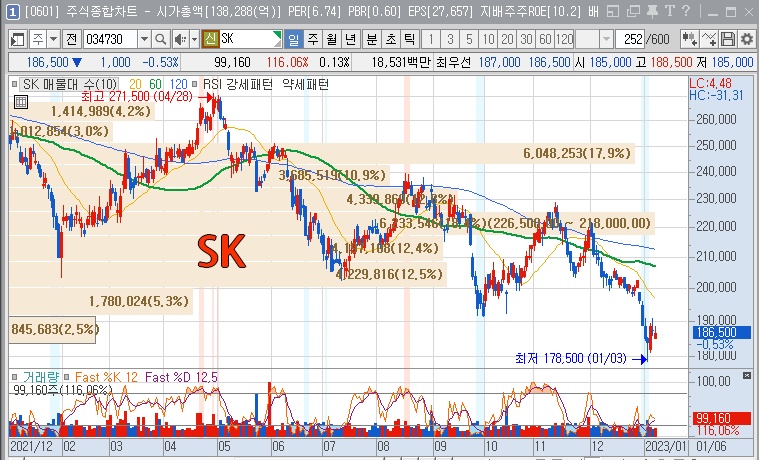759x460 pixels.
Task: Open chart settings gear icon
Action: coord(747,39)
